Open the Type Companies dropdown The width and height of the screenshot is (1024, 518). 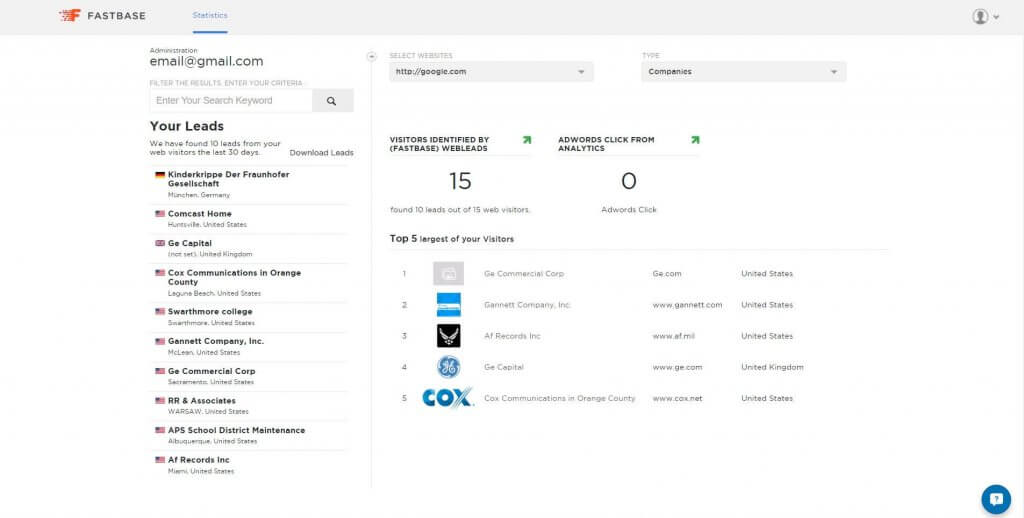coord(743,72)
